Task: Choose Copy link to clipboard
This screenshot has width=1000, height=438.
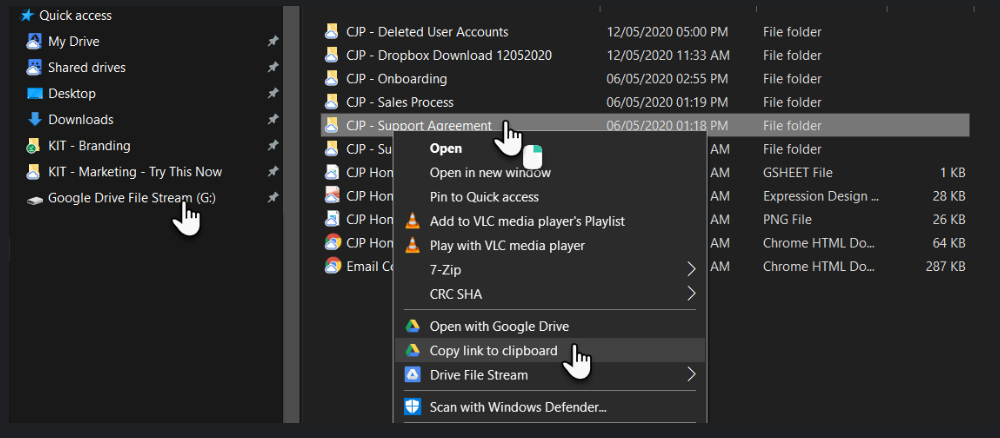Action: (494, 351)
